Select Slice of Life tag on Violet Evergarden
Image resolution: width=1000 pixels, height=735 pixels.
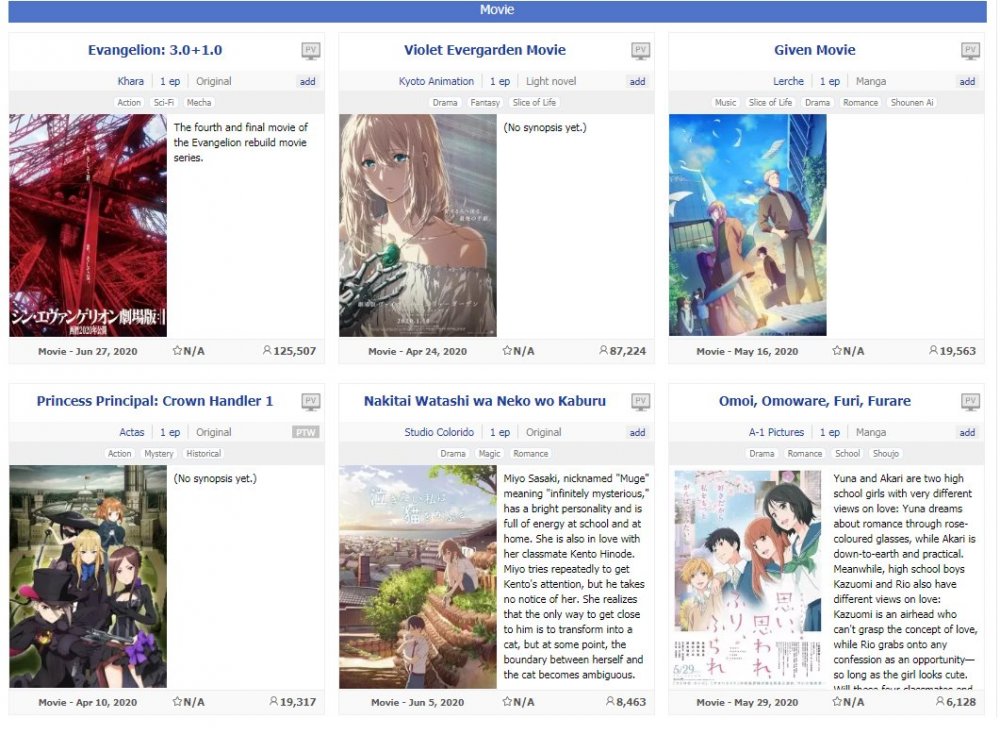534,102
